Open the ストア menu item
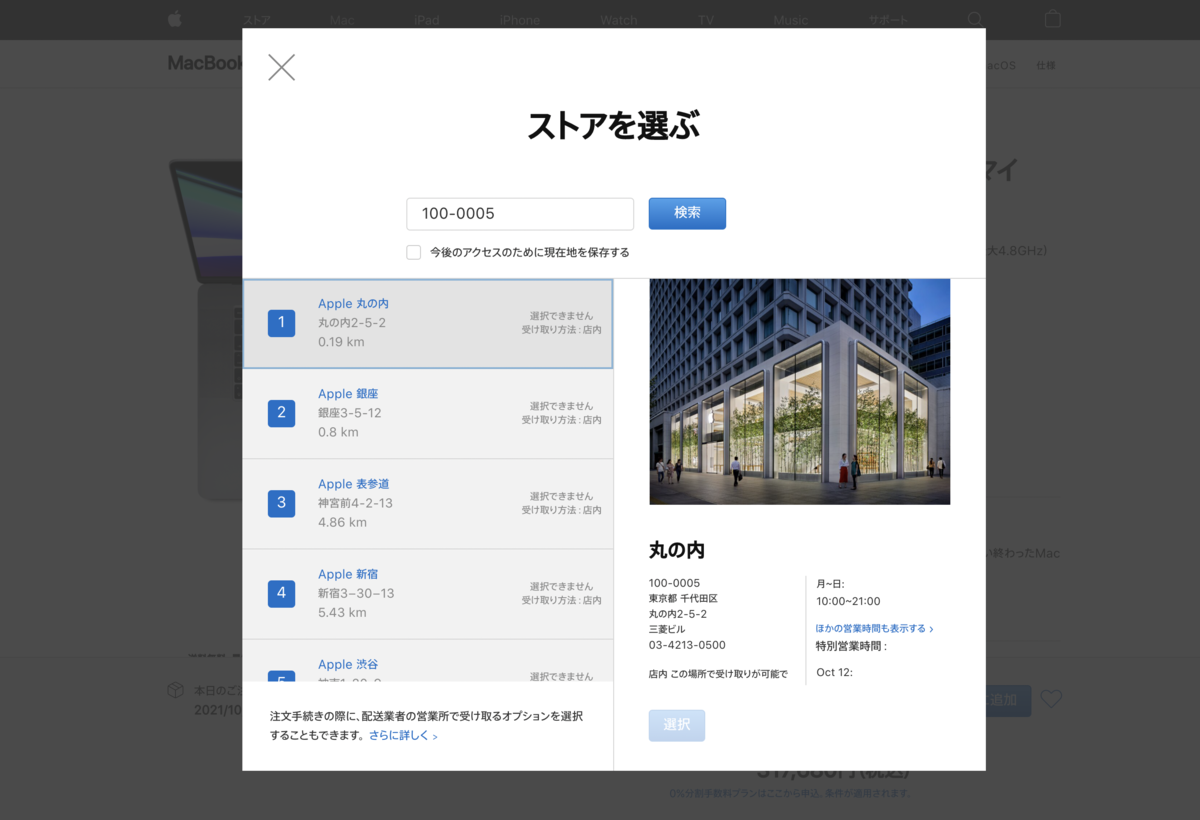 click(x=257, y=20)
